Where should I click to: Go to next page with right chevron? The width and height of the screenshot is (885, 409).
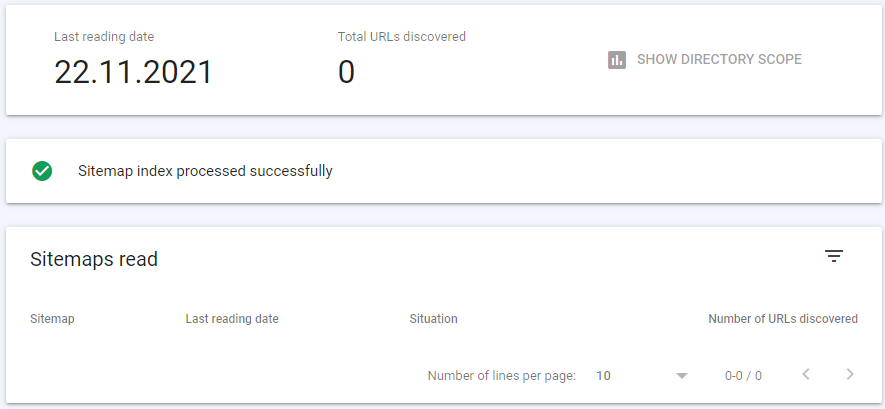click(850, 373)
